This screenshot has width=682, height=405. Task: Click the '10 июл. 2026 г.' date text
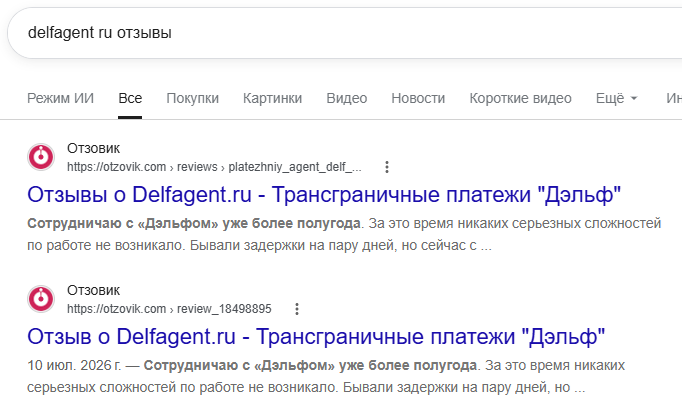pos(74,365)
